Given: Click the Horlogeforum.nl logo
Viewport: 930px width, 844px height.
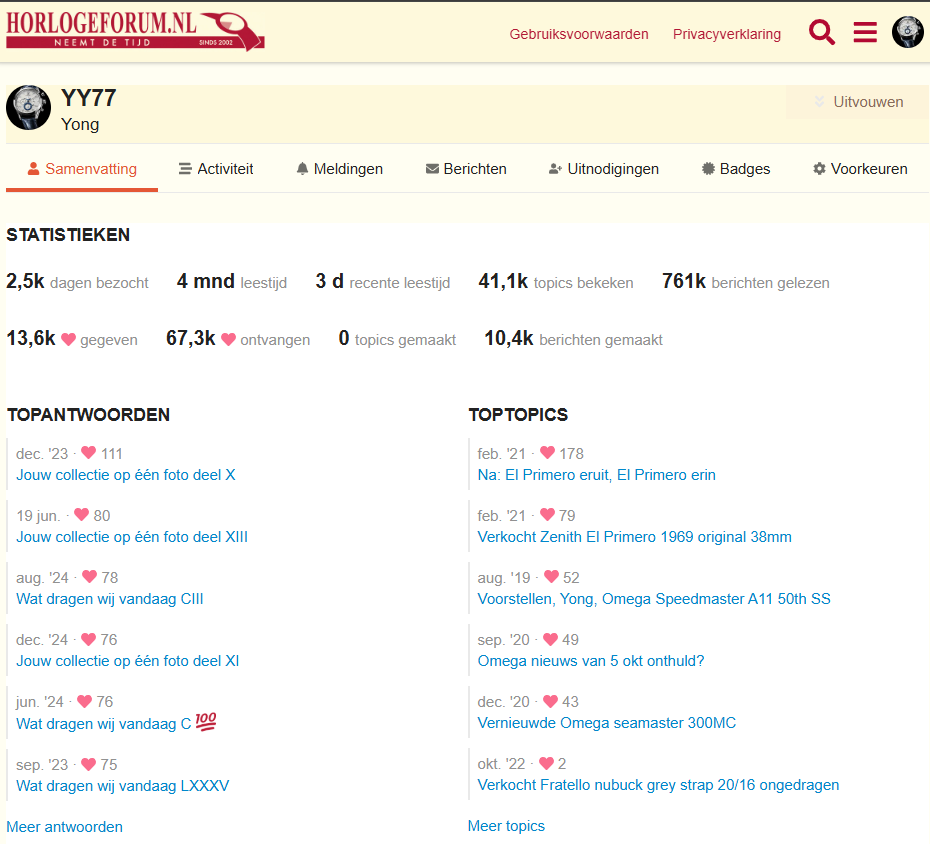Looking at the screenshot, I should [x=135, y=31].
